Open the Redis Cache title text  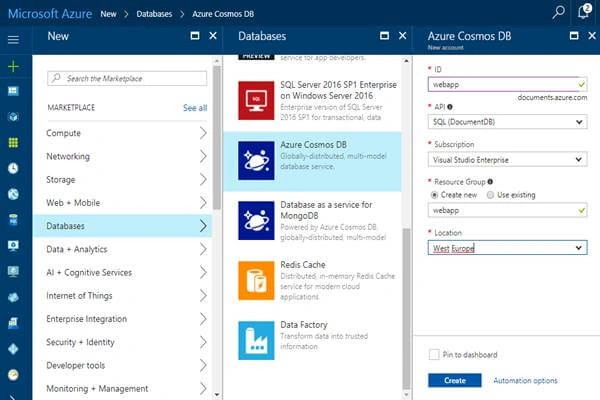tap(303, 264)
